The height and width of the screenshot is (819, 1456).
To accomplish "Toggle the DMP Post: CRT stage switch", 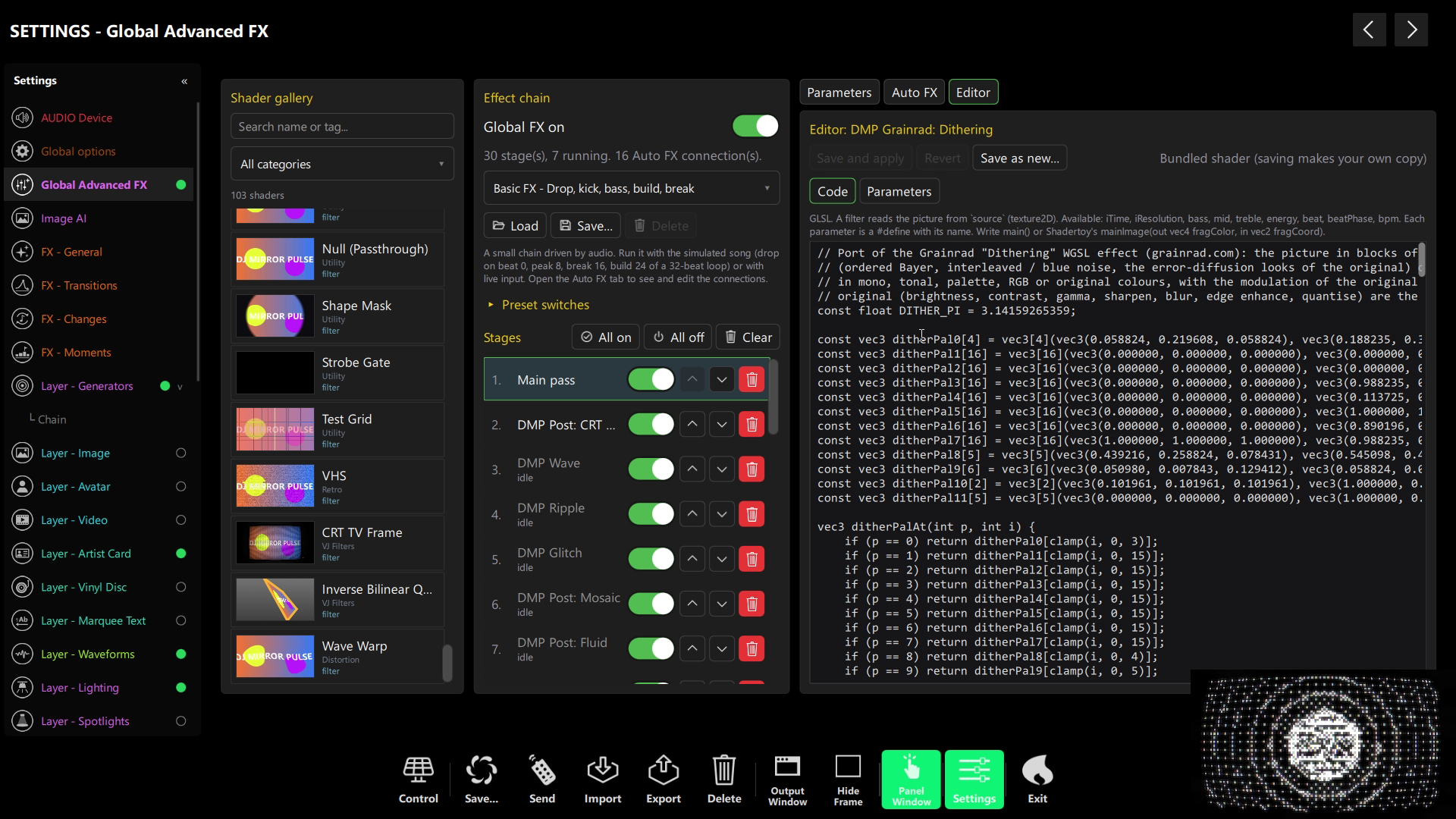I will 651,424.
